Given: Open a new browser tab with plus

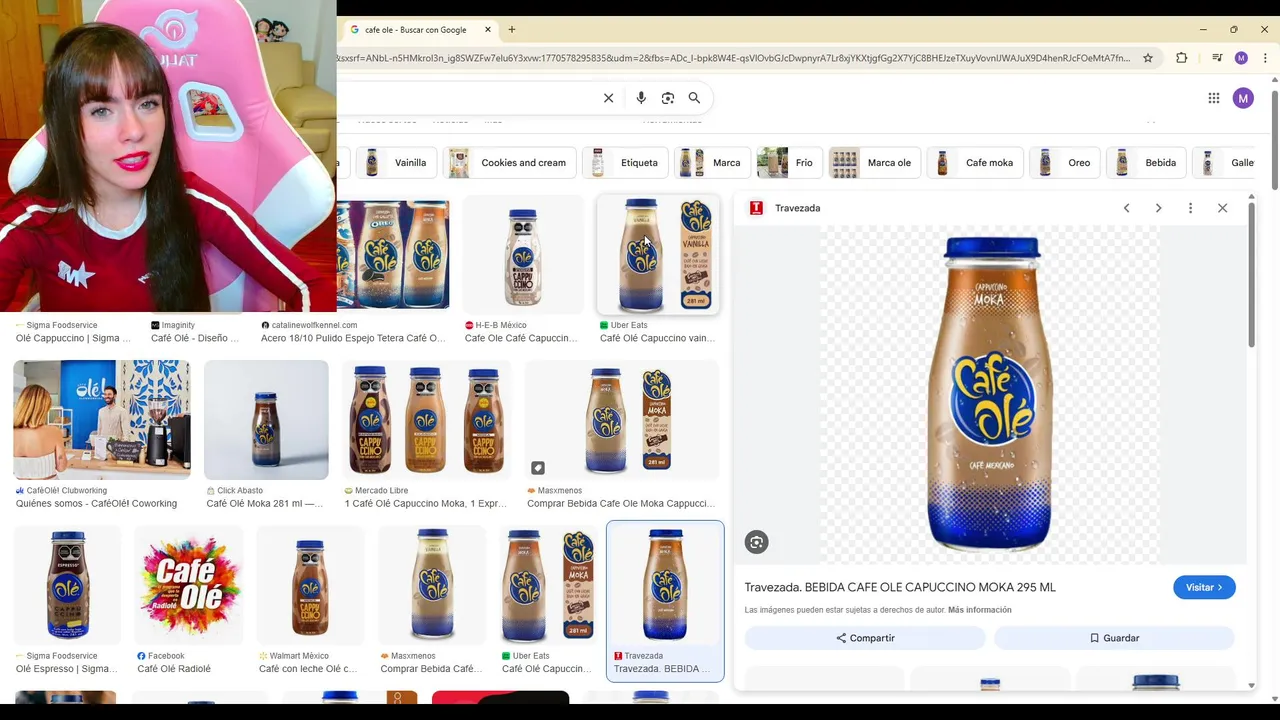Looking at the screenshot, I should point(512,30).
